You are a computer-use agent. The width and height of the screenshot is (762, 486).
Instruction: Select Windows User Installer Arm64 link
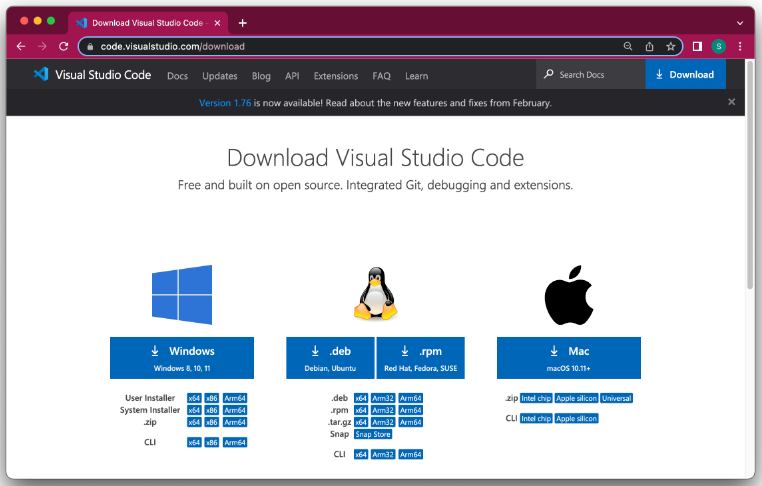235,398
